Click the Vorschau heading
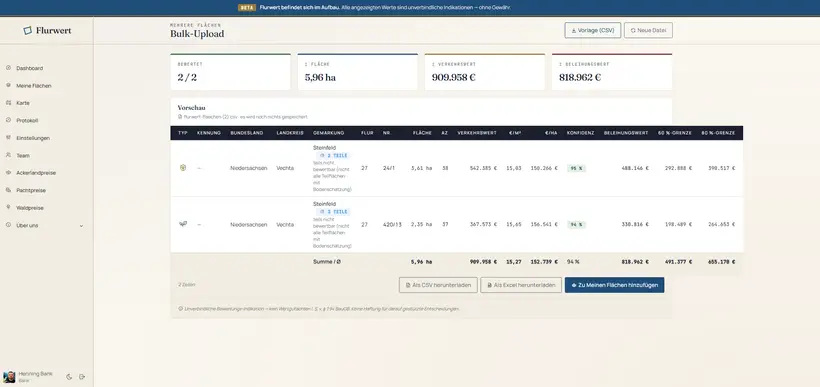Screen dimensions: 820x387 click(191, 108)
